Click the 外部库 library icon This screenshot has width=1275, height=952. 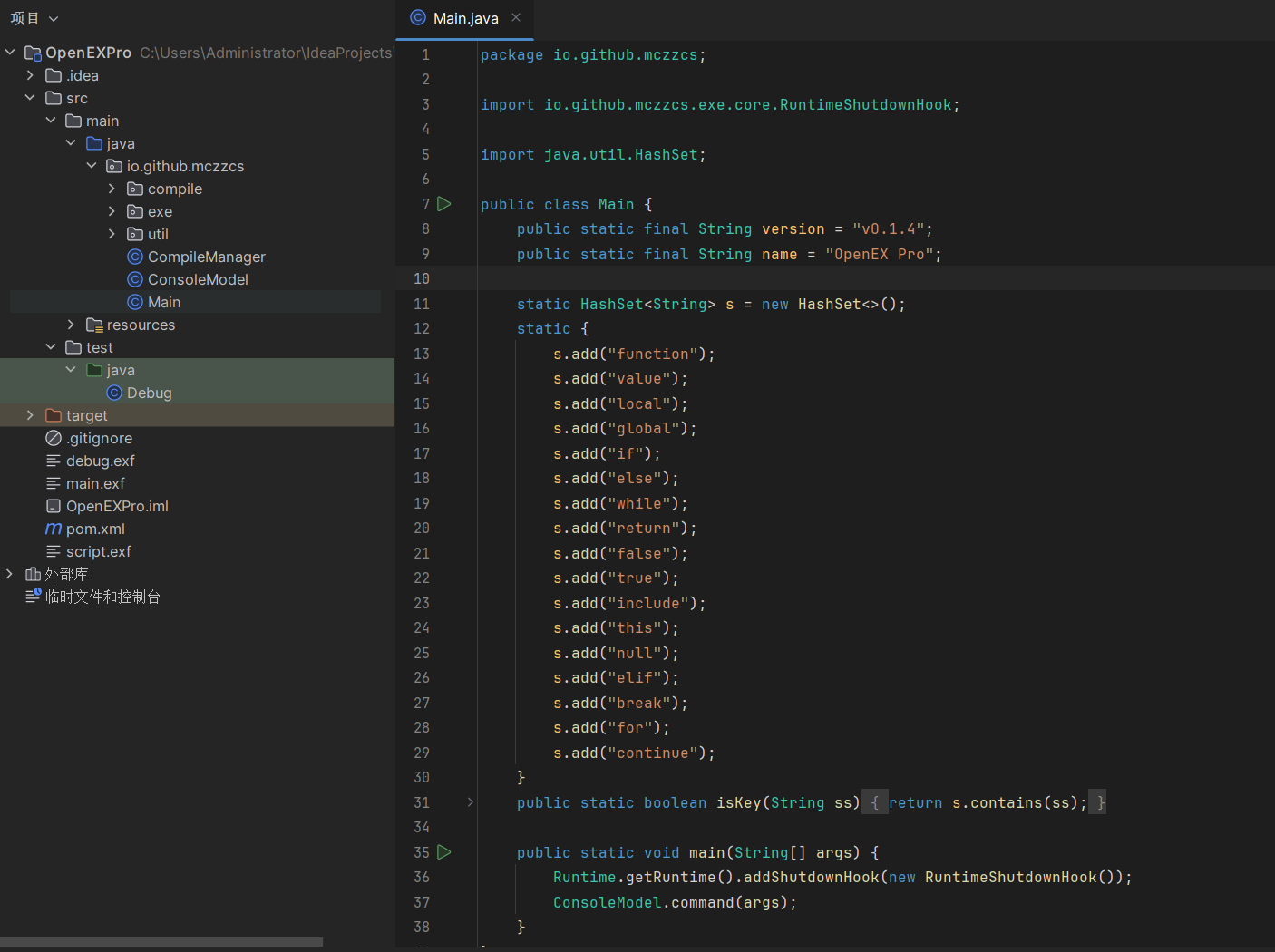point(33,574)
